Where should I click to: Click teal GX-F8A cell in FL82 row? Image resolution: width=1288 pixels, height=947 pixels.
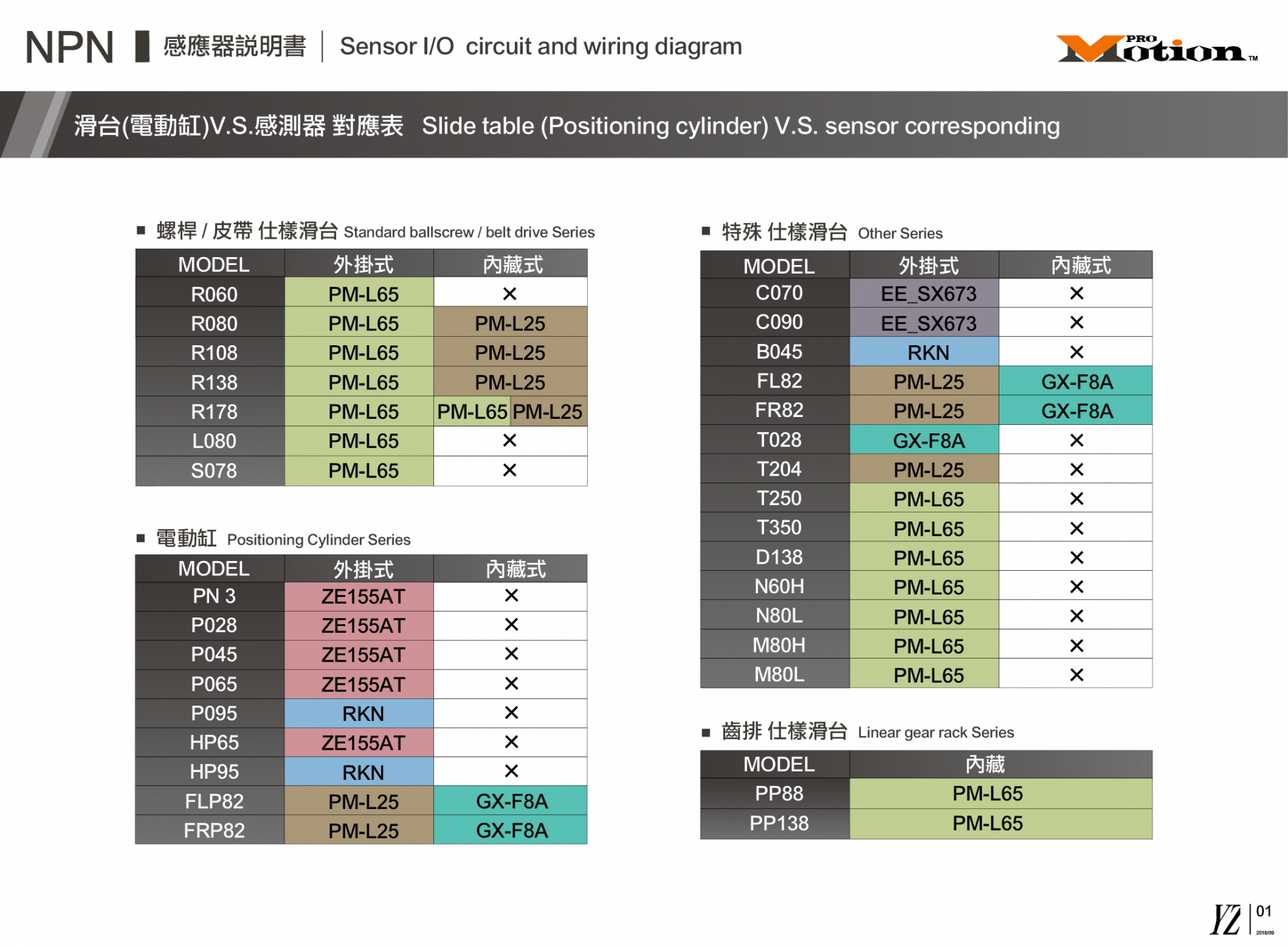[x=1076, y=381]
